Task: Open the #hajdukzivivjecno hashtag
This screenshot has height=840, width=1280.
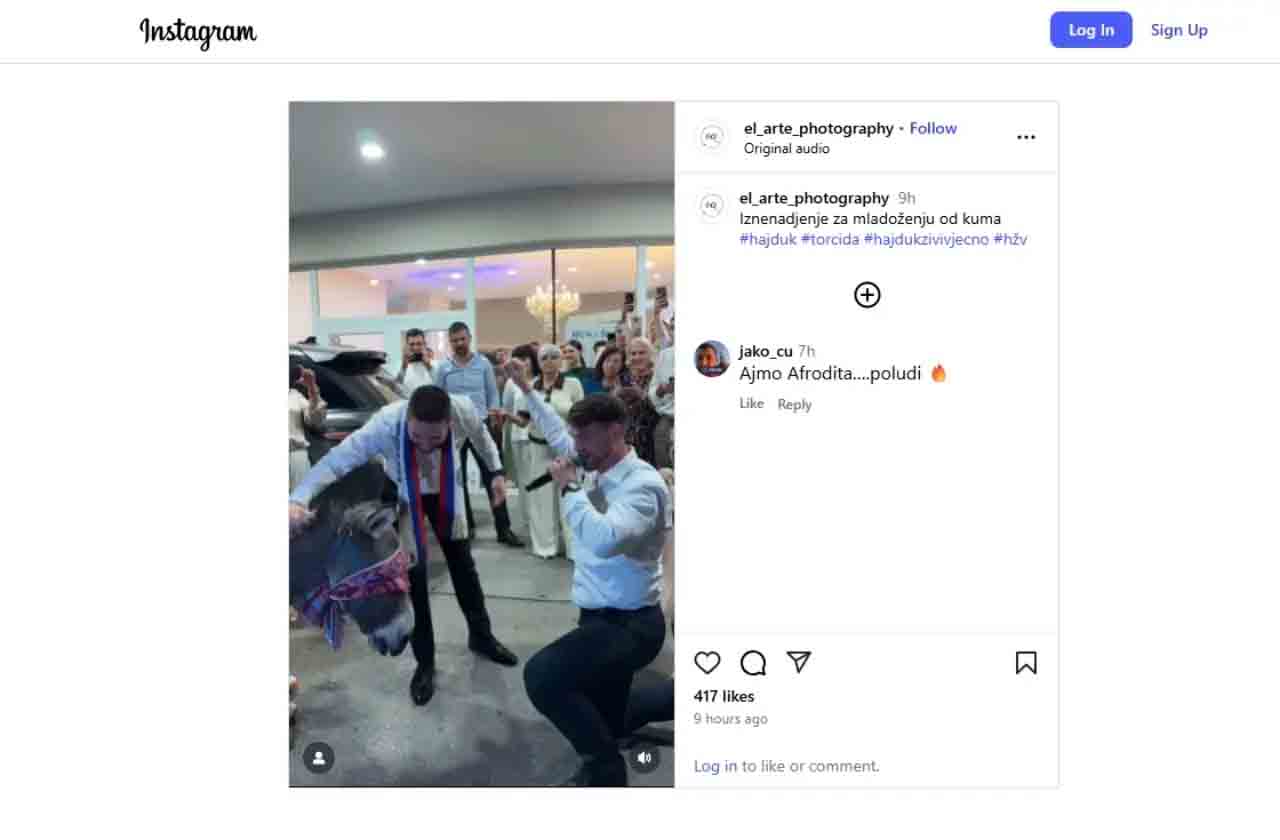Action: pos(926,239)
